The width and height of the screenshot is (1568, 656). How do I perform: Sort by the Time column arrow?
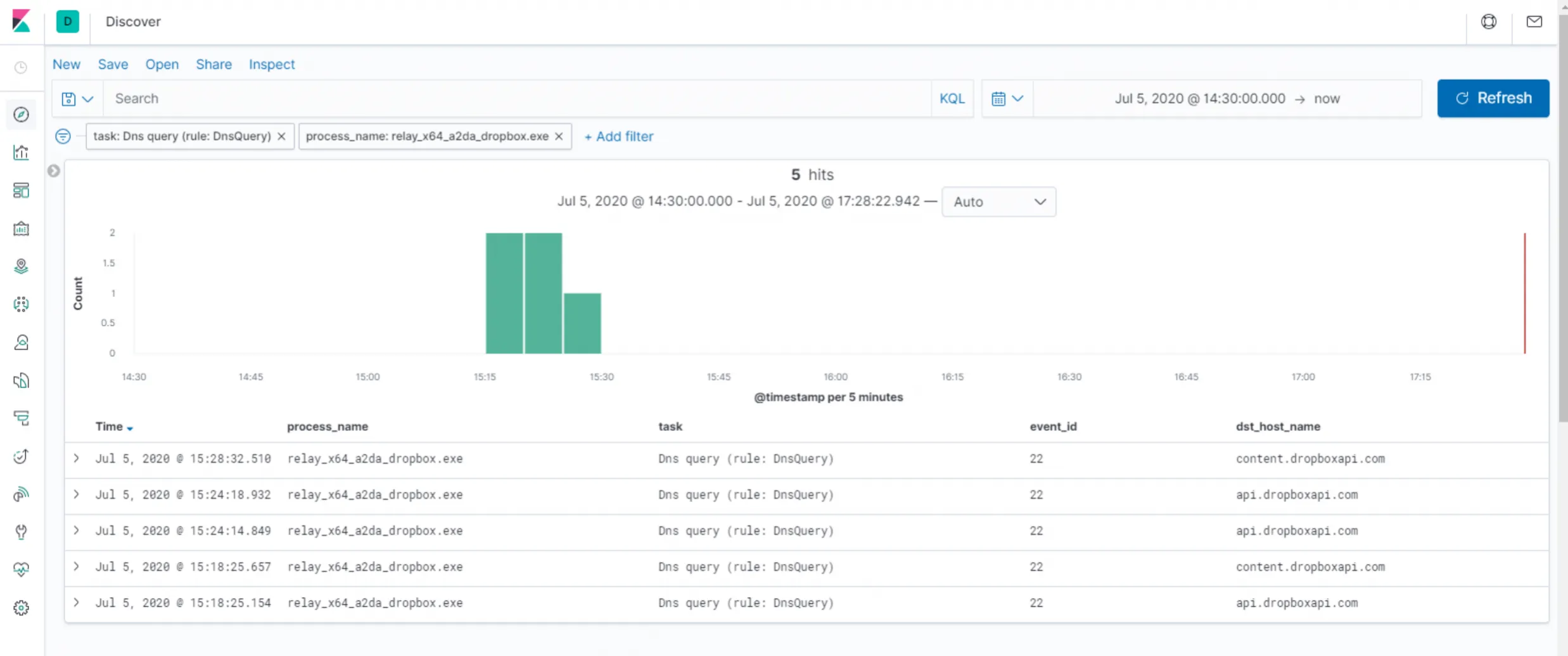point(130,428)
